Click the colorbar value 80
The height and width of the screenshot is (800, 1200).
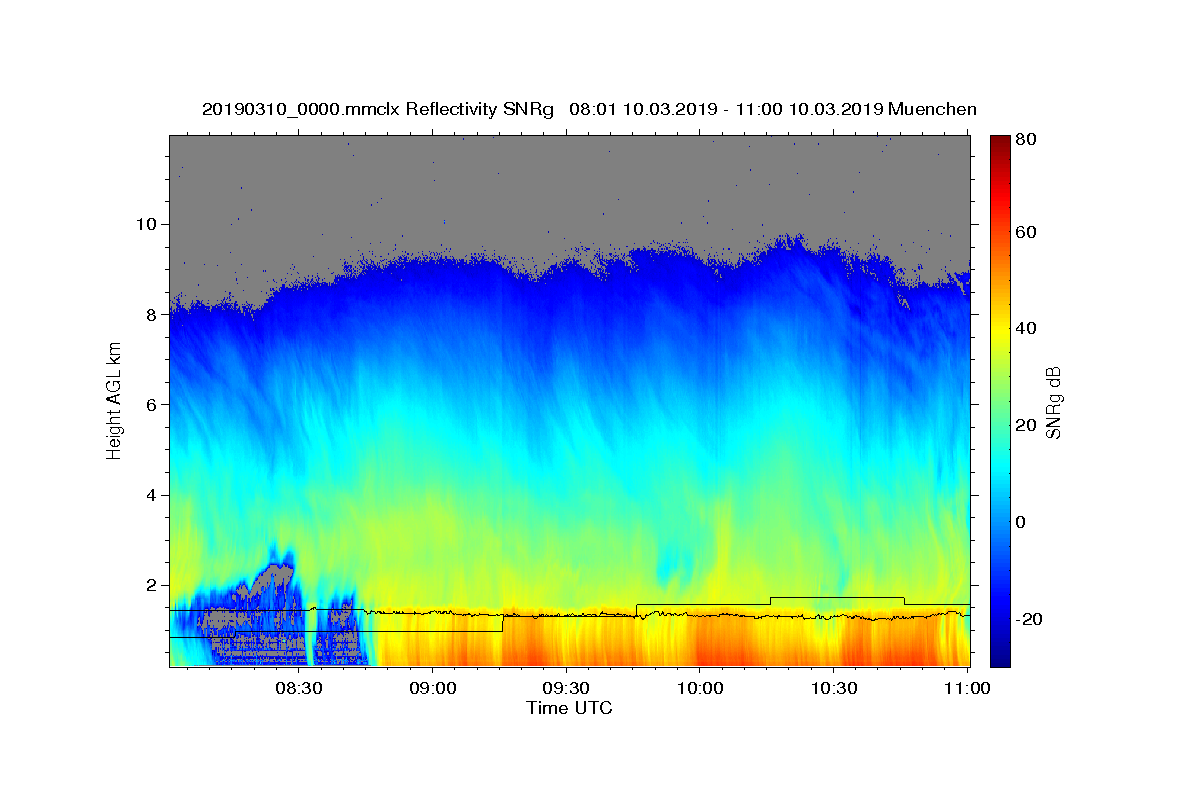[x=1025, y=139]
